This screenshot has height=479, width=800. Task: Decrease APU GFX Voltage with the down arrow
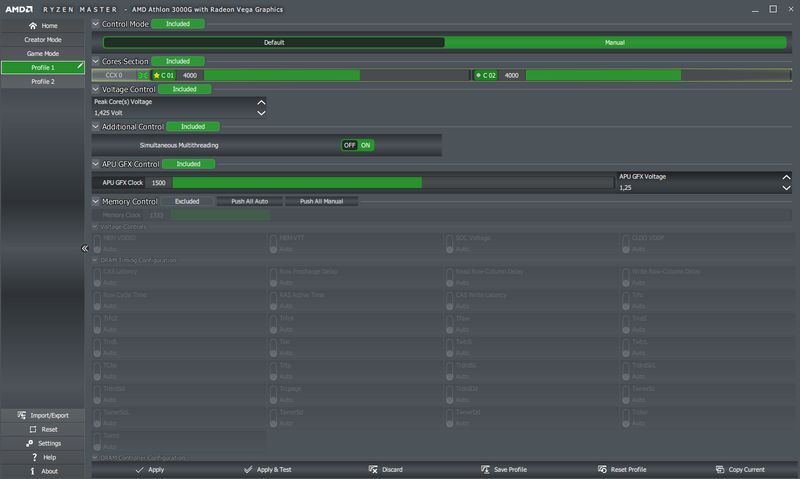(x=786, y=188)
